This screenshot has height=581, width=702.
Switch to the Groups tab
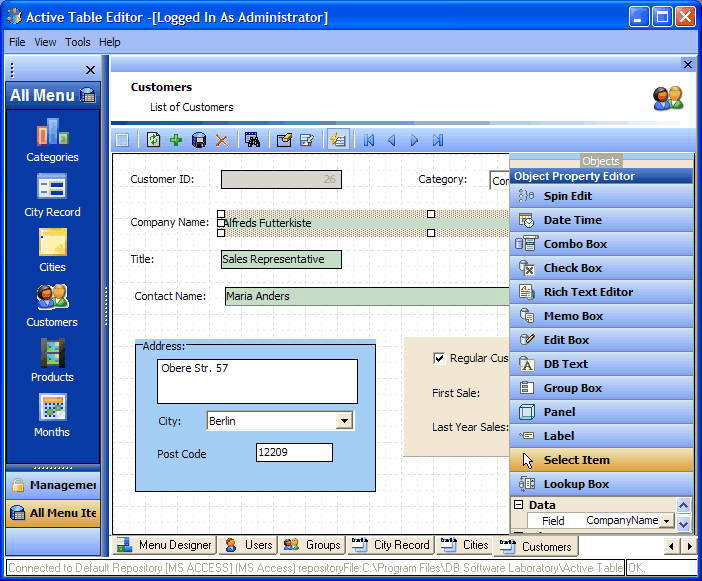coord(312,545)
